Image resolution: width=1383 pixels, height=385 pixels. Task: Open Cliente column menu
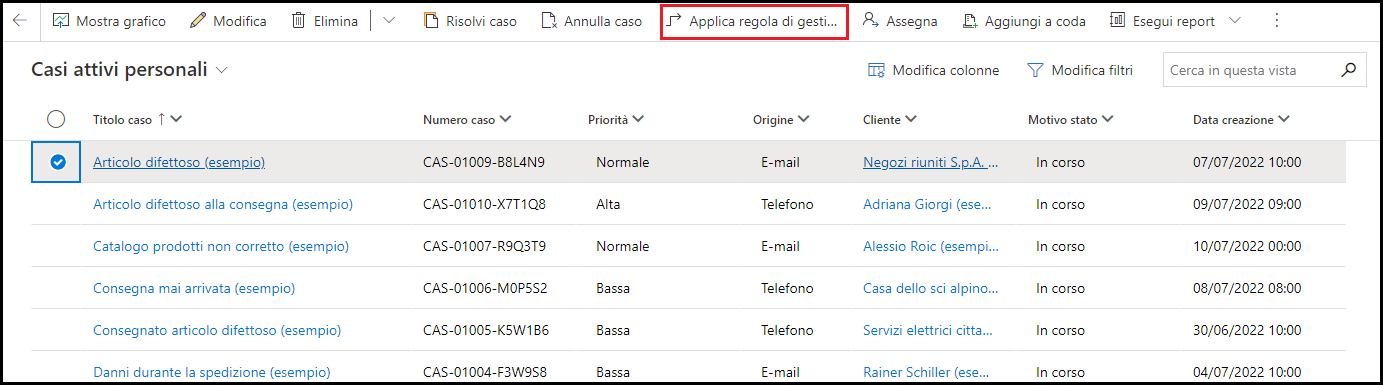coord(889,119)
